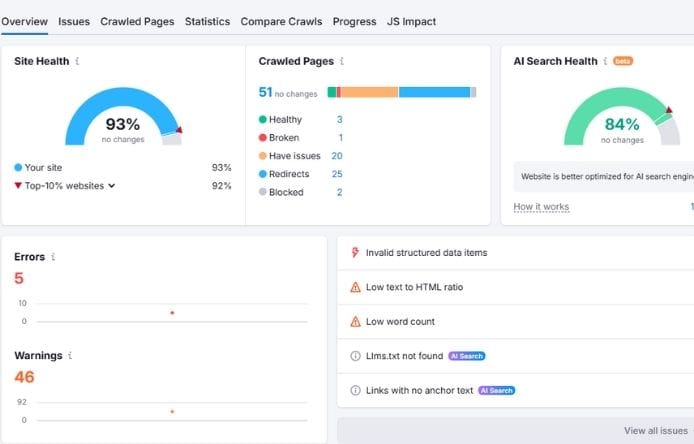Expand the Top-10% websites dropdown

pyautogui.click(x=111, y=185)
